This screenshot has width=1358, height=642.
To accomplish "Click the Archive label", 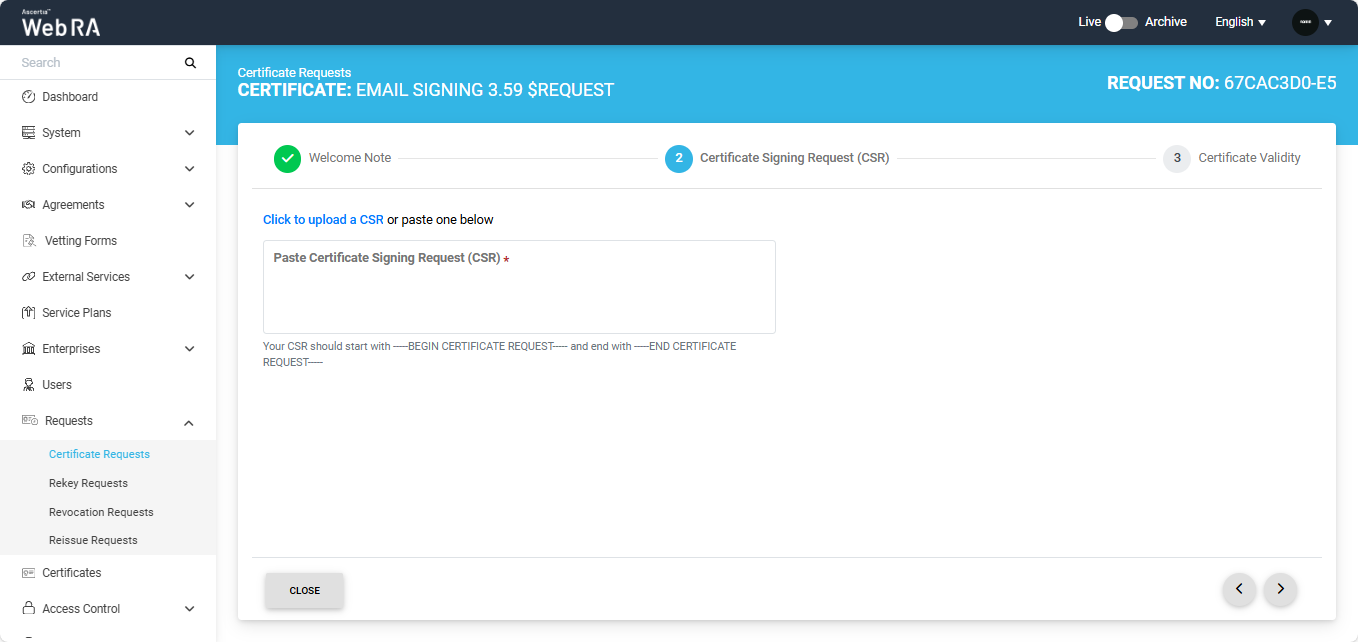I will click(1166, 22).
